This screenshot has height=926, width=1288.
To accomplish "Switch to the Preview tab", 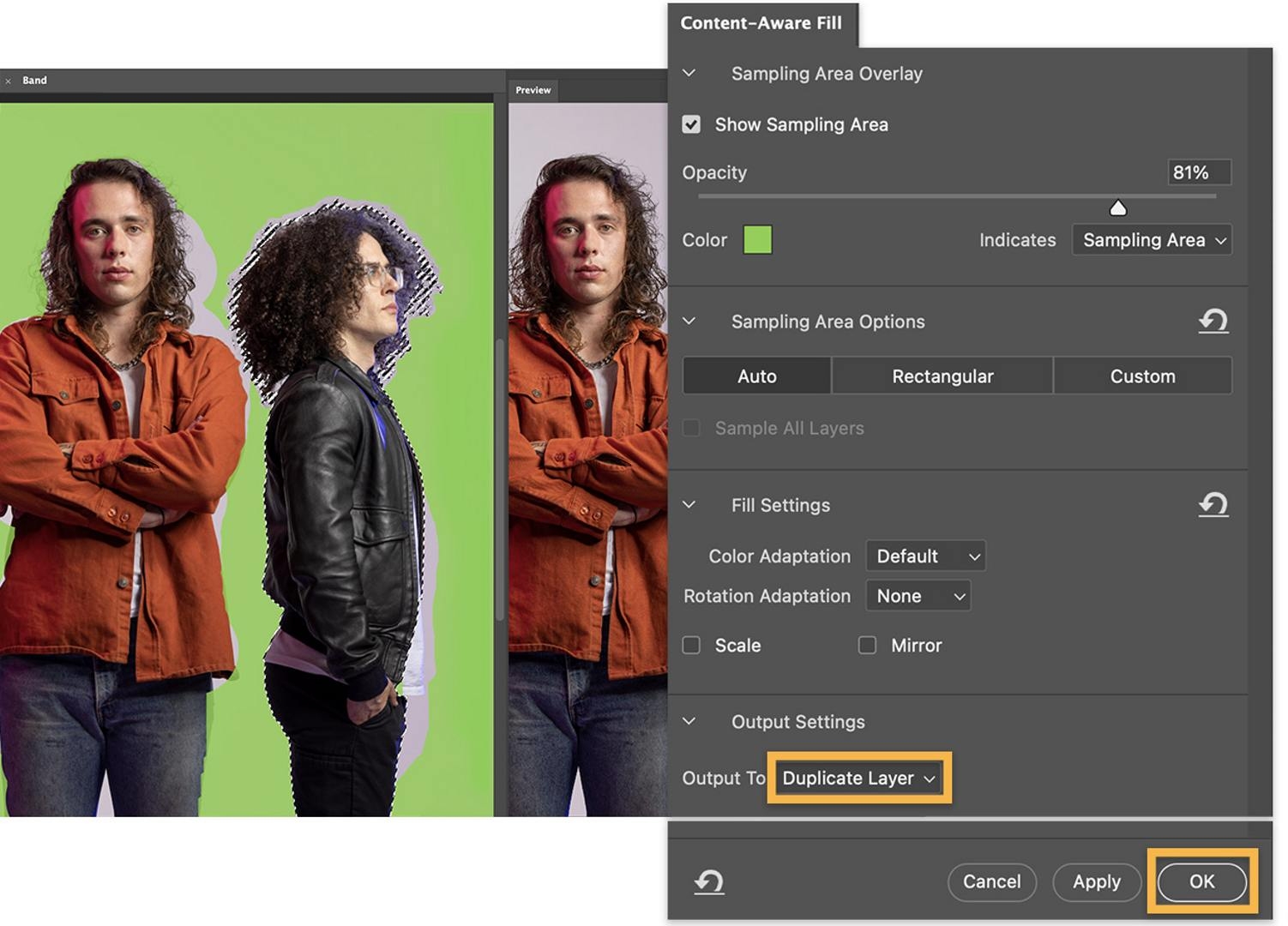I will coord(533,89).
